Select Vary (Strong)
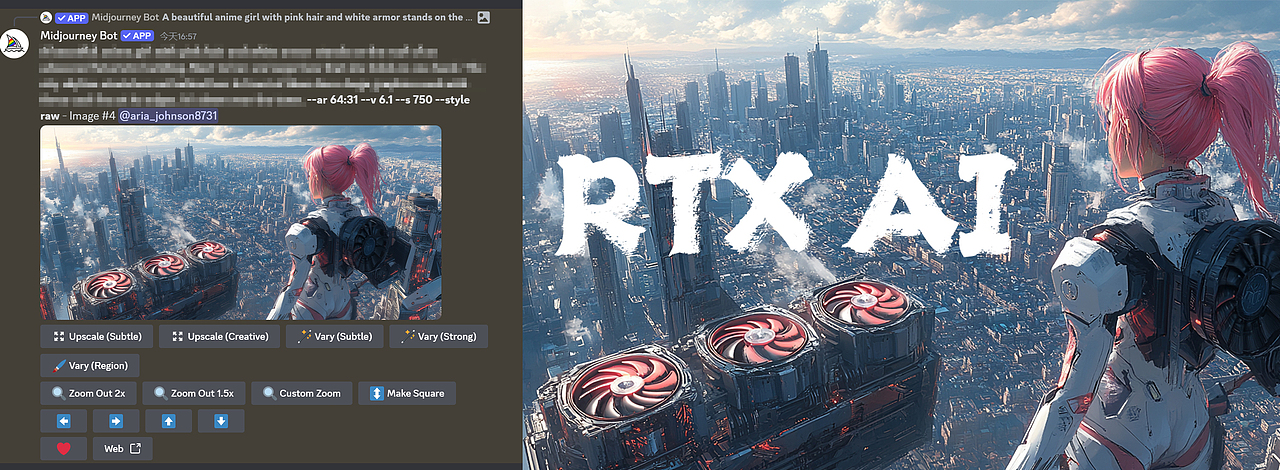The width and height of the screenshot is (1280, 470). [438, 336]
